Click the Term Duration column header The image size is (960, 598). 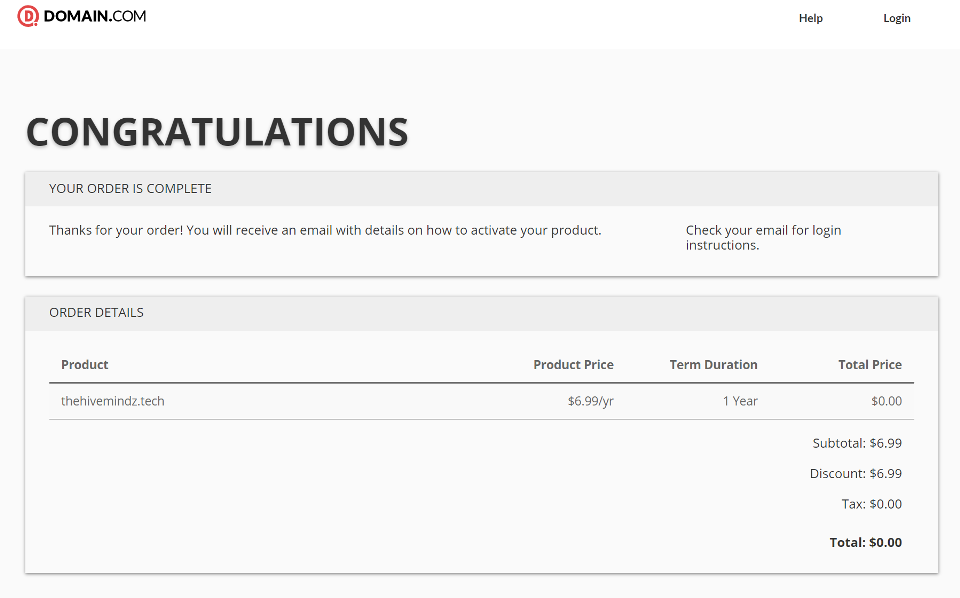pos(713,365)
